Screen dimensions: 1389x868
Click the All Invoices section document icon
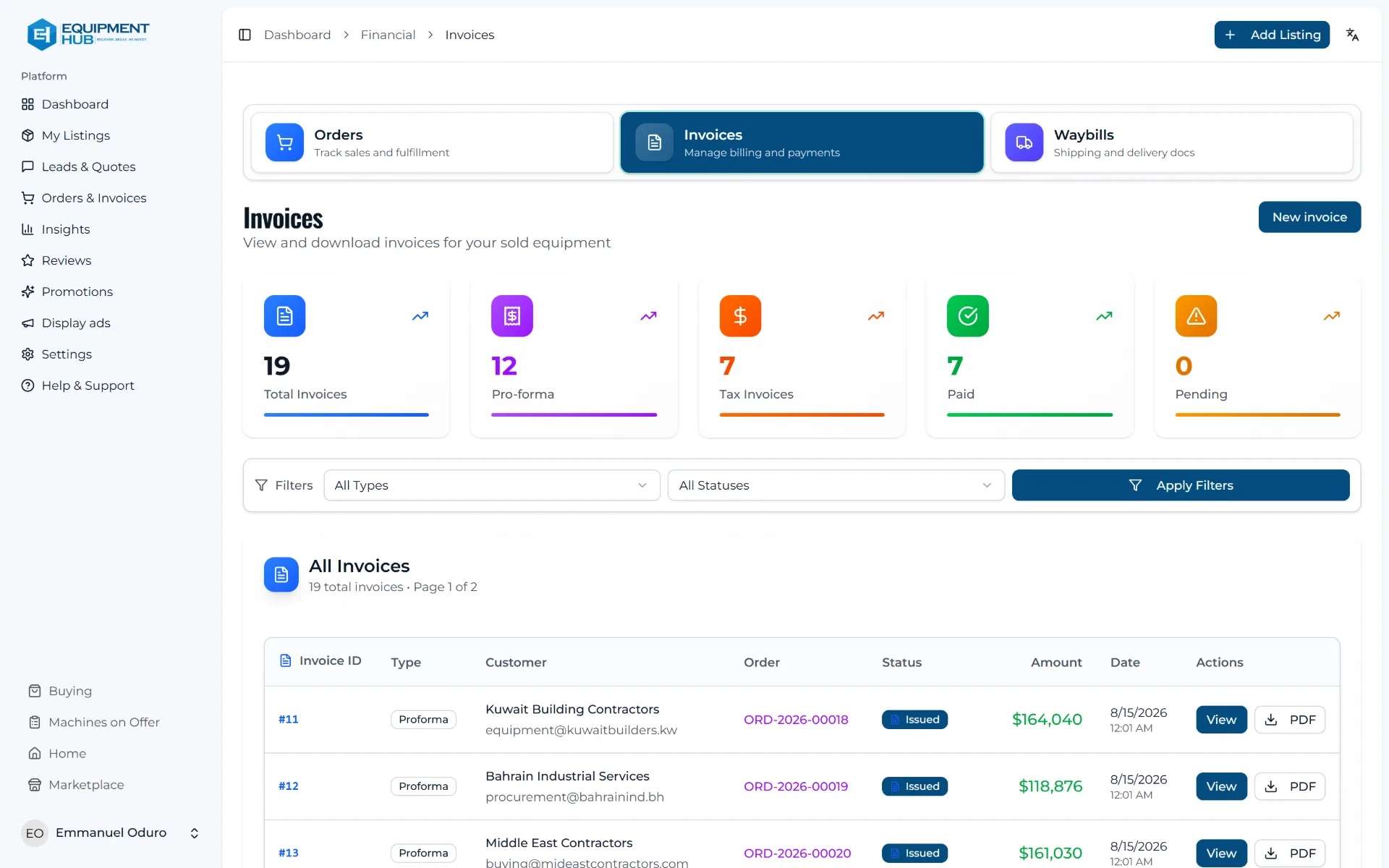[x=281, y=574]
